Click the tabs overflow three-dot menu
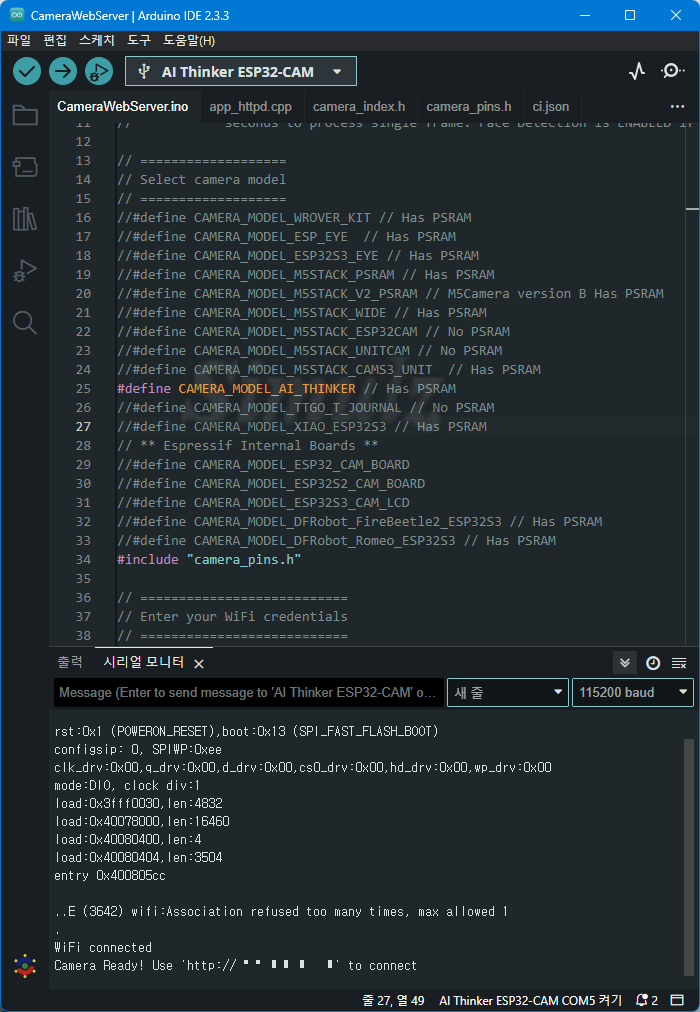Screen dimensions: 700x1012 (x=677, y=106)
